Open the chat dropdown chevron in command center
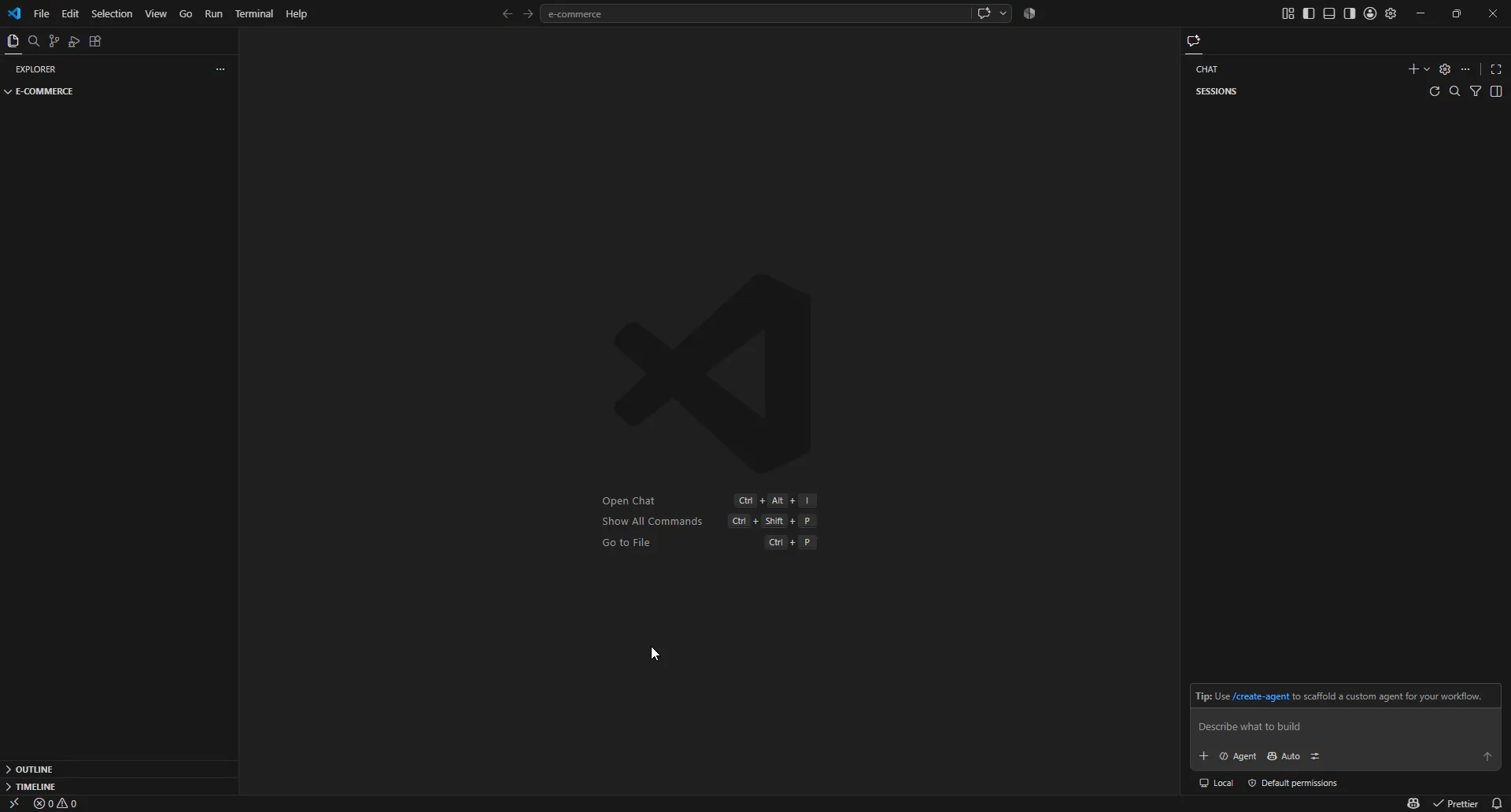 click(x=1003, y=13)
